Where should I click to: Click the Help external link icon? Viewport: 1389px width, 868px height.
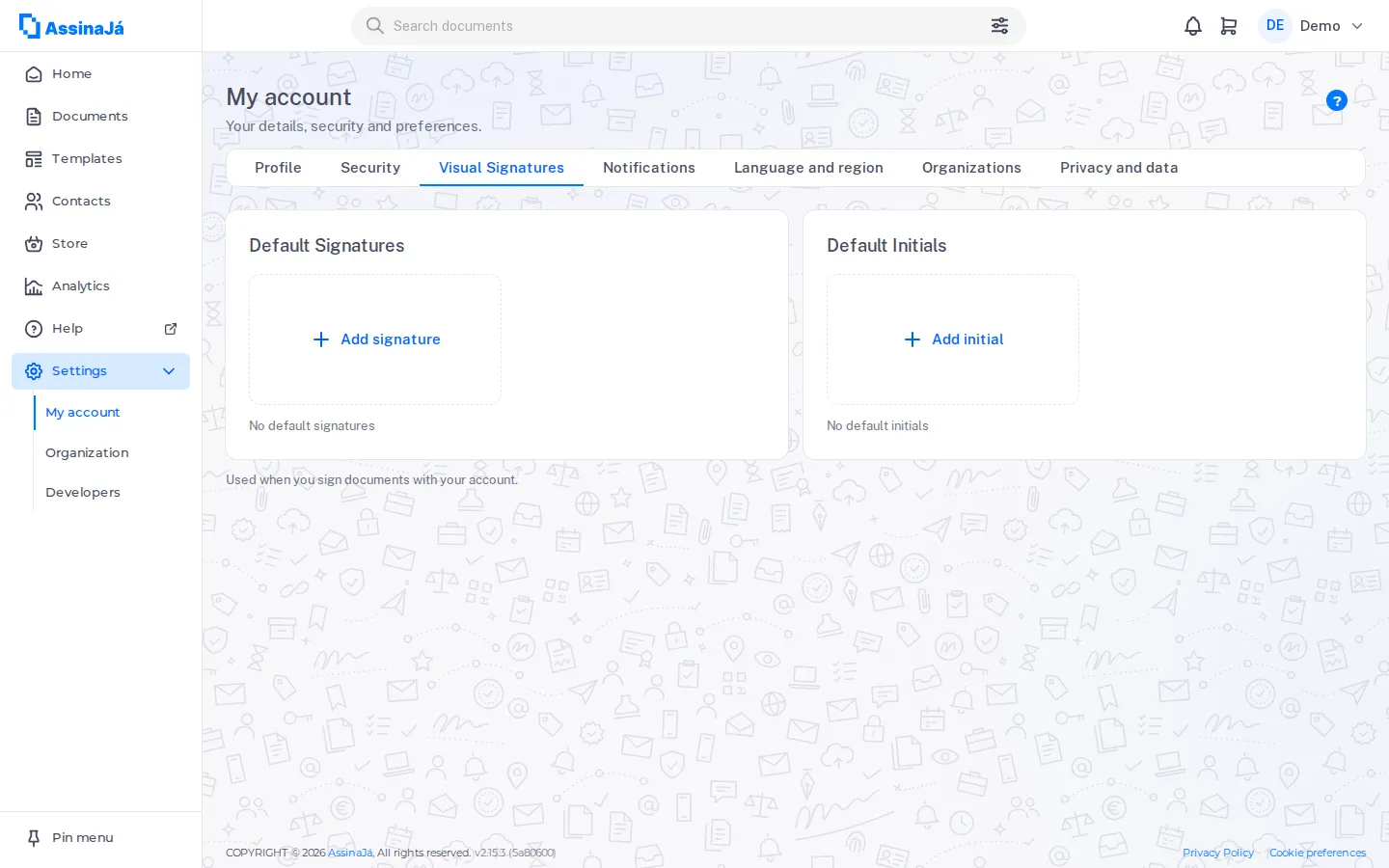pos(171,329)
